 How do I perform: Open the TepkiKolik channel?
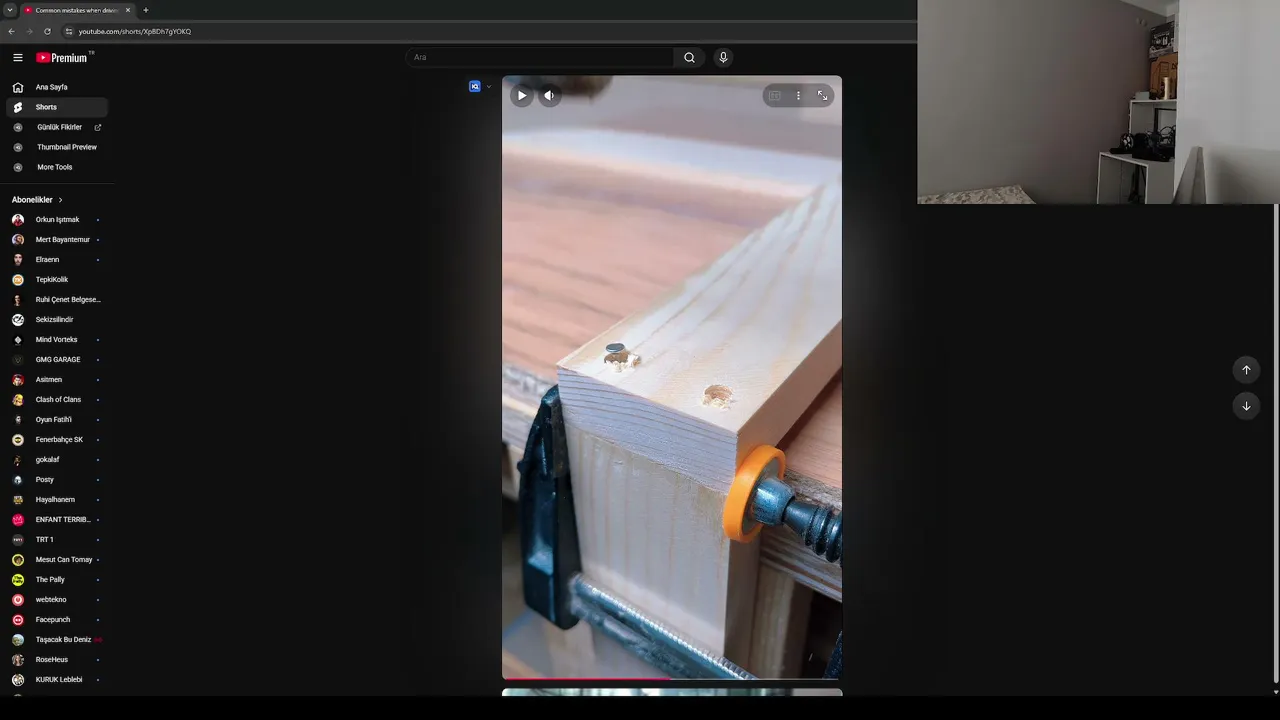pos(57,280)
